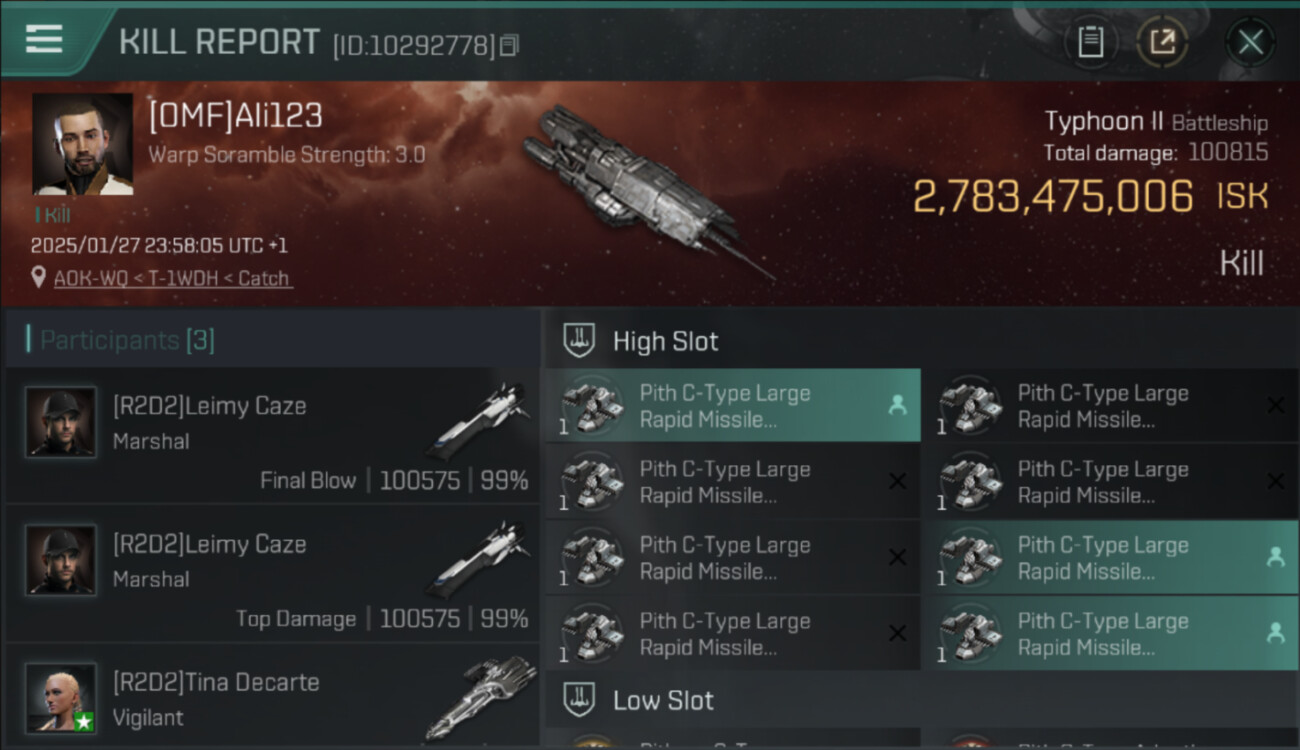Image resolution: width=1300 pixels, height=750 pixels.
Task: Share the kill report with the export icon
Action: coord(1162,42)
